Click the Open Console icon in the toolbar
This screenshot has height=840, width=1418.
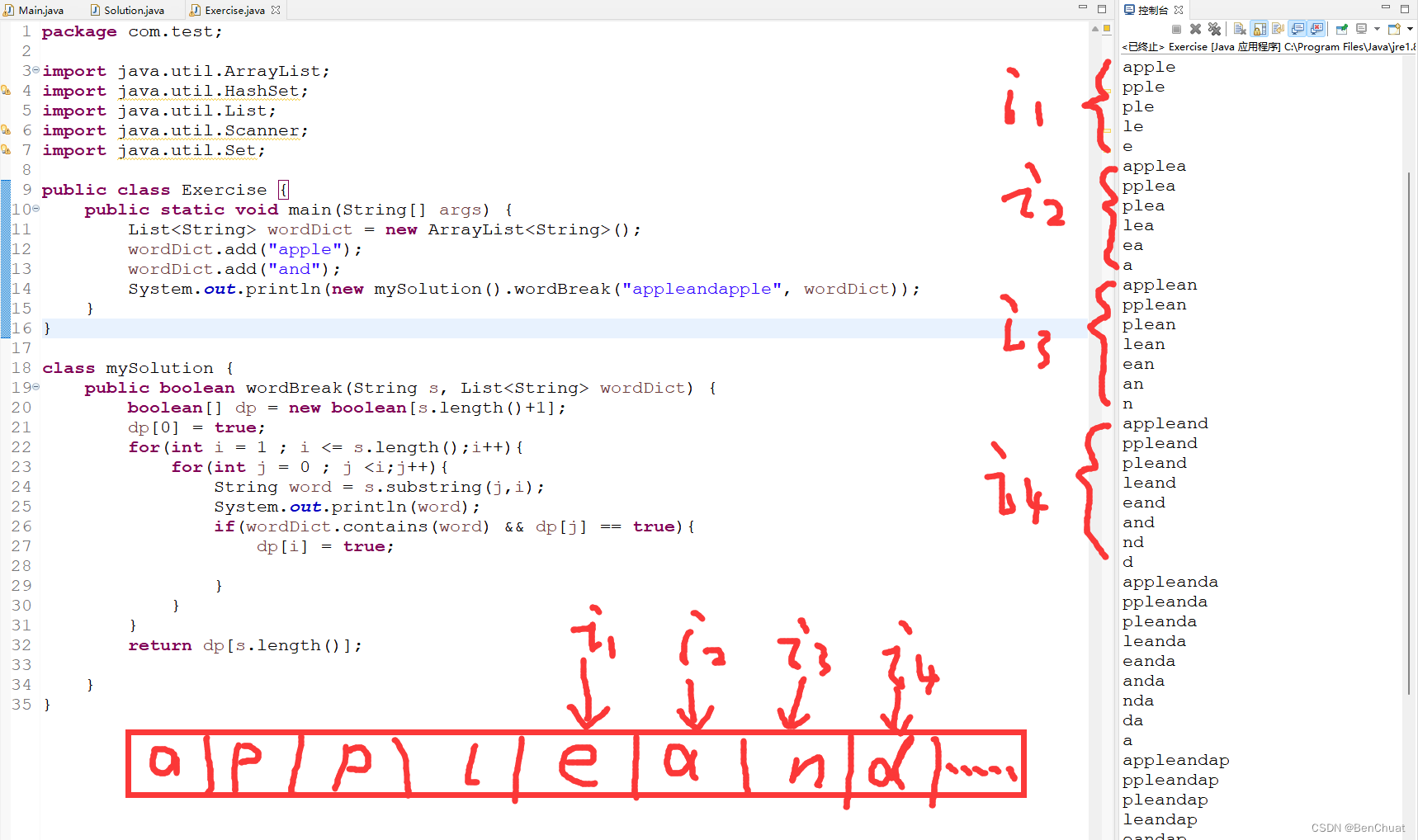pos(1395,28)
